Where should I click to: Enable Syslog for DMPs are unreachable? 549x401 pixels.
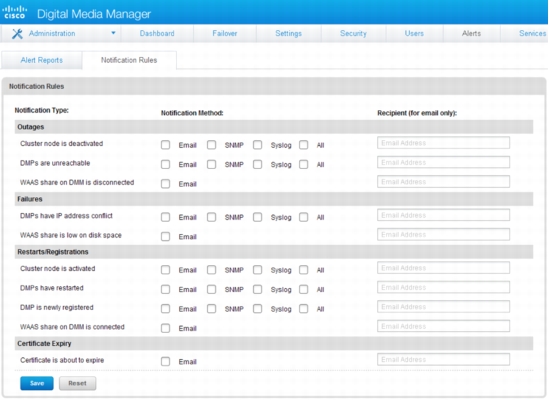pos(257,165)
